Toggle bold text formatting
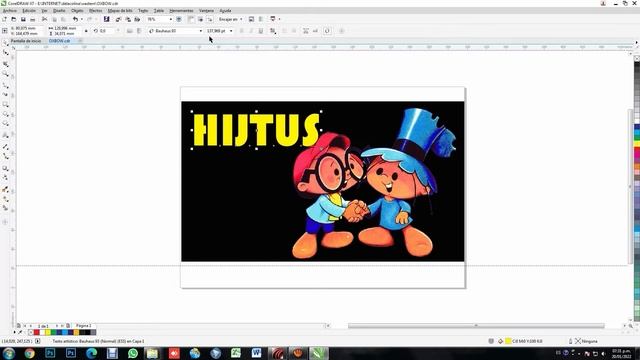Screen dimensions: 640x360 click(x=241, y=31)
